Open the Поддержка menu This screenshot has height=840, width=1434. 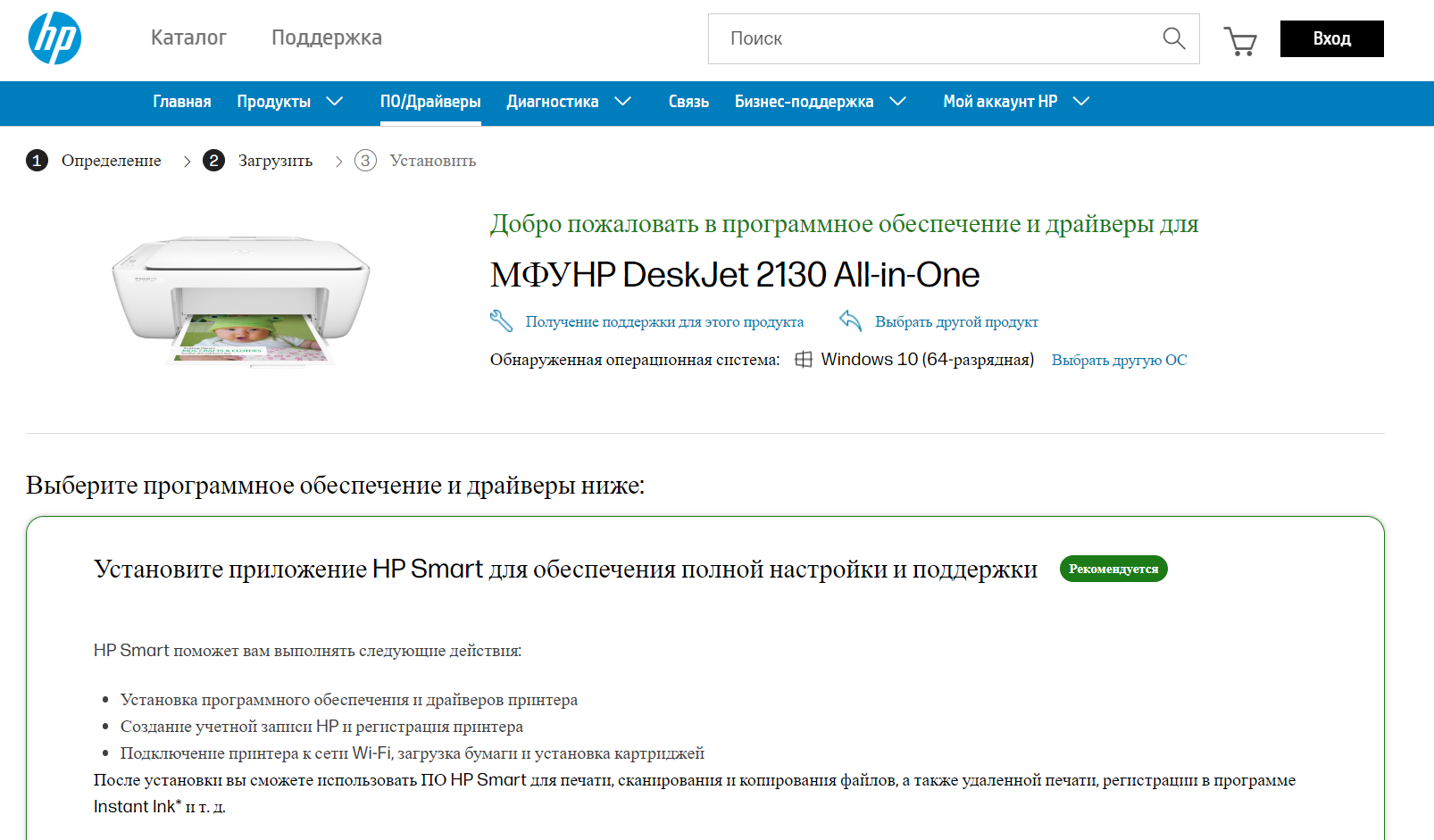click(x=327, y=37)
